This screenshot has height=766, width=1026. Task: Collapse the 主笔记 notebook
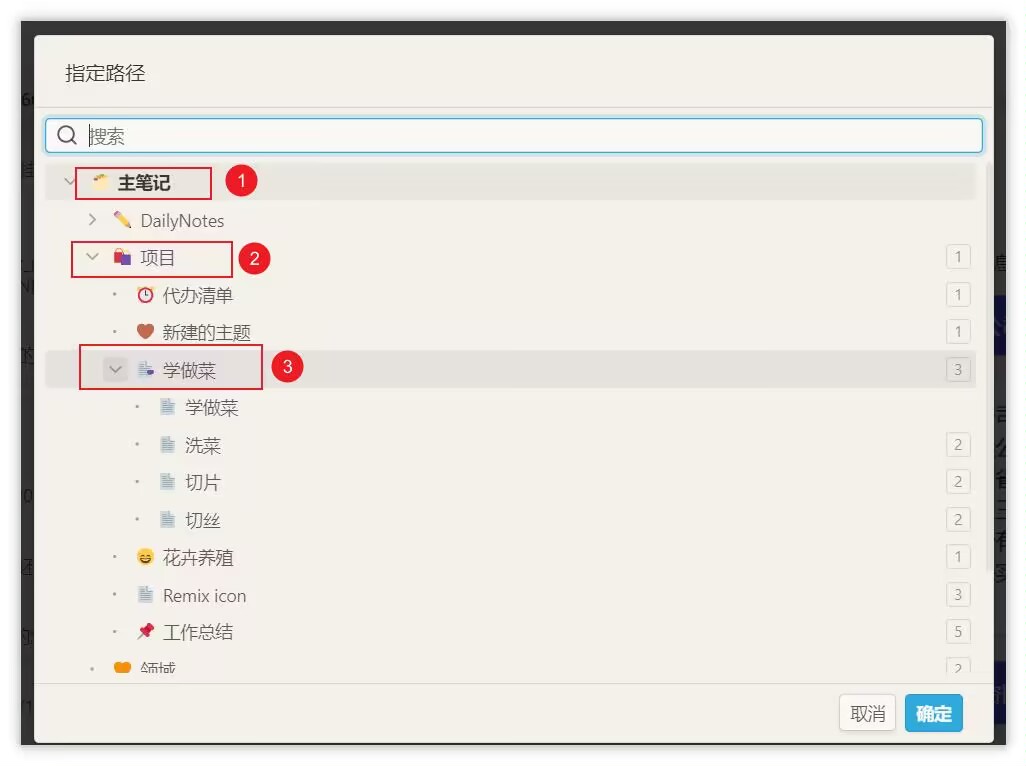coord(69,181)
